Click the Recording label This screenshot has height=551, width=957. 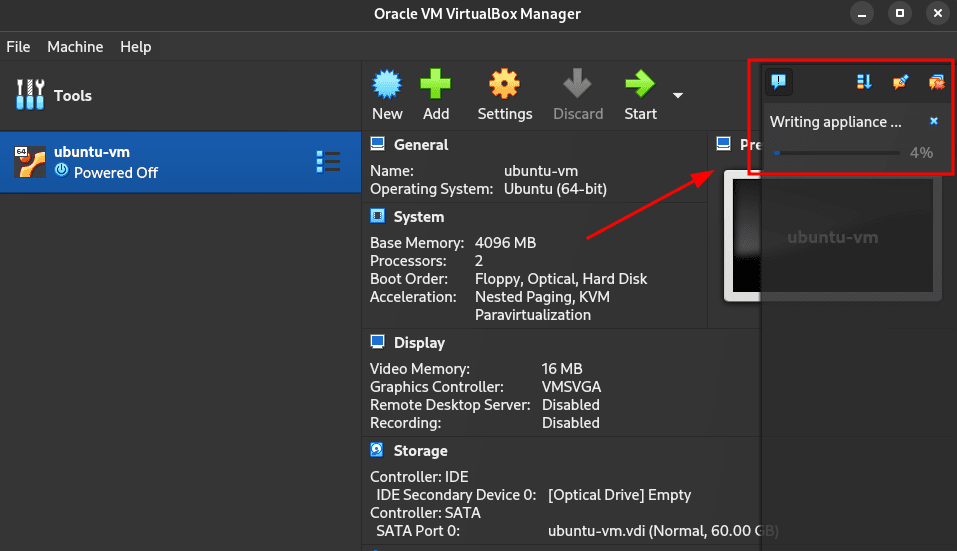point(405,423)
